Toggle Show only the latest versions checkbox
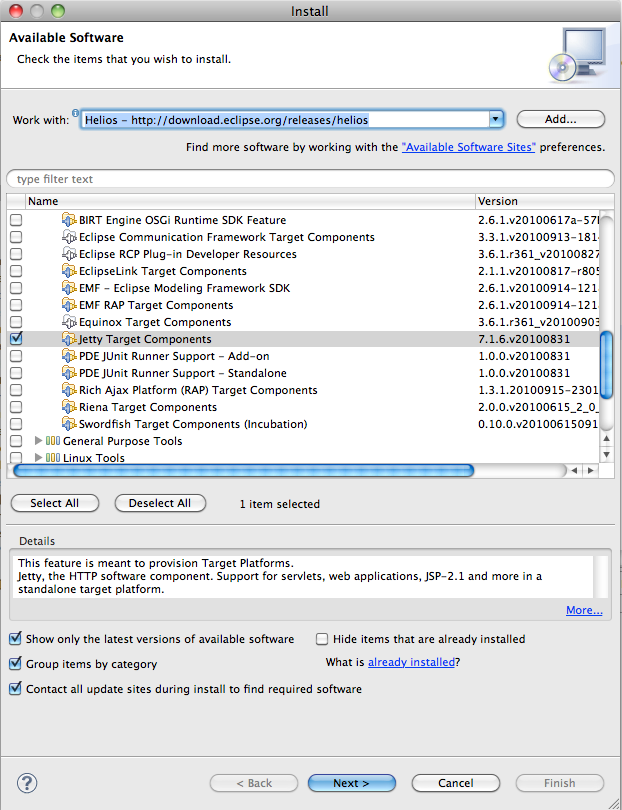The image size is (622, 810). click(x=15, y=639)
